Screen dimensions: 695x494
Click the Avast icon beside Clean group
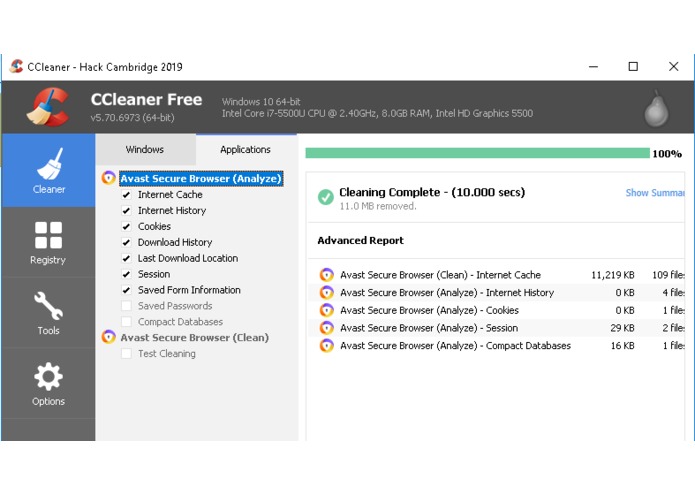(108, 337)
